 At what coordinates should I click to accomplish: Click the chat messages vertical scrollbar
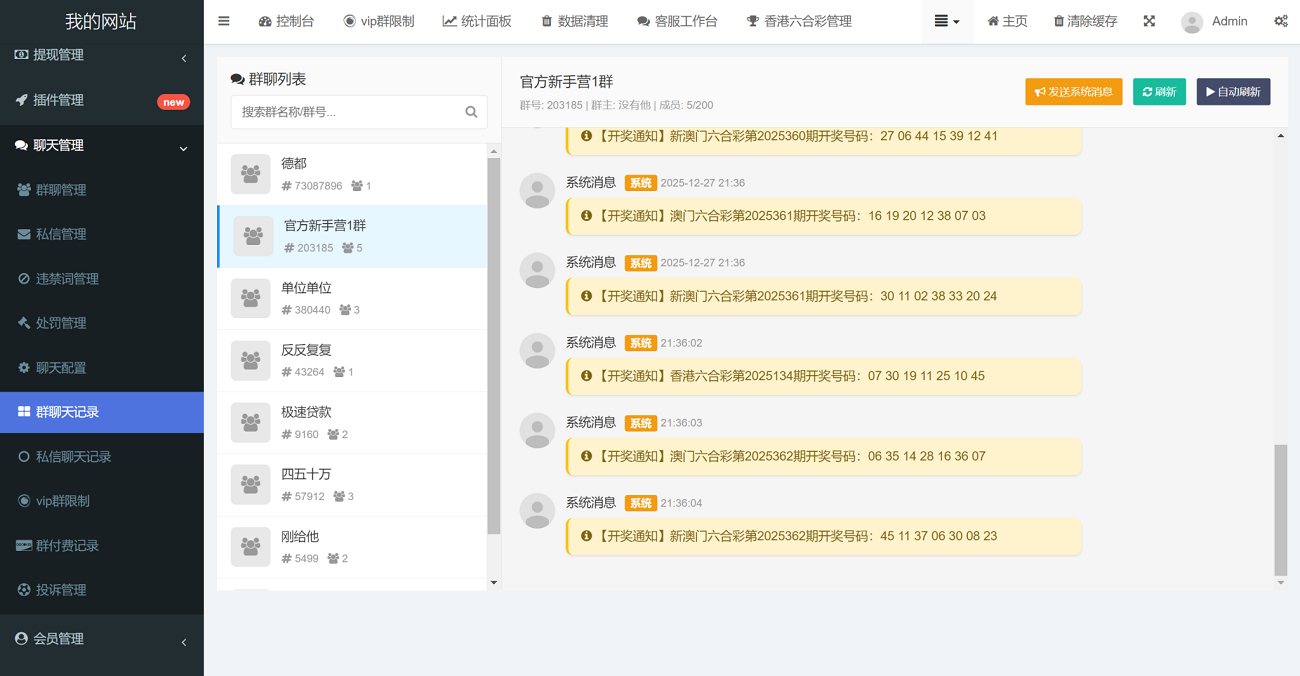coord(1281,510)
